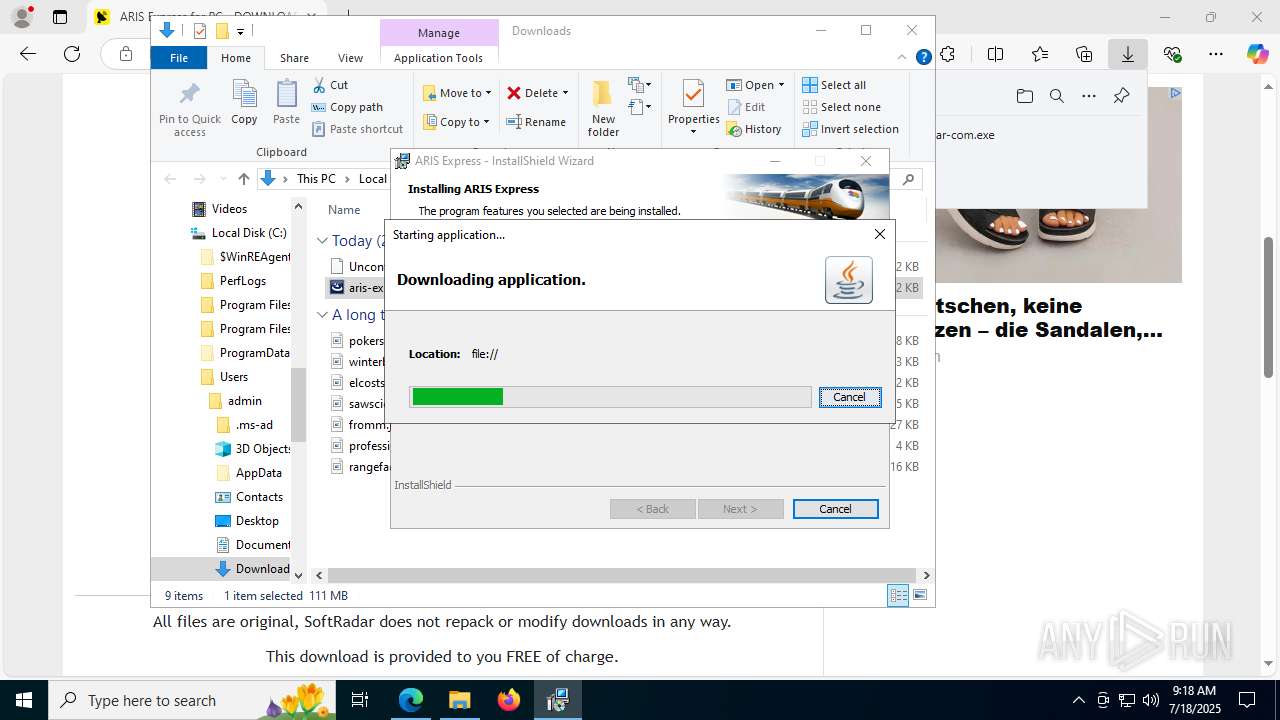Click Select none in ribbon
This screenshot has width=1280, height=720.
(x=841, y=107)
